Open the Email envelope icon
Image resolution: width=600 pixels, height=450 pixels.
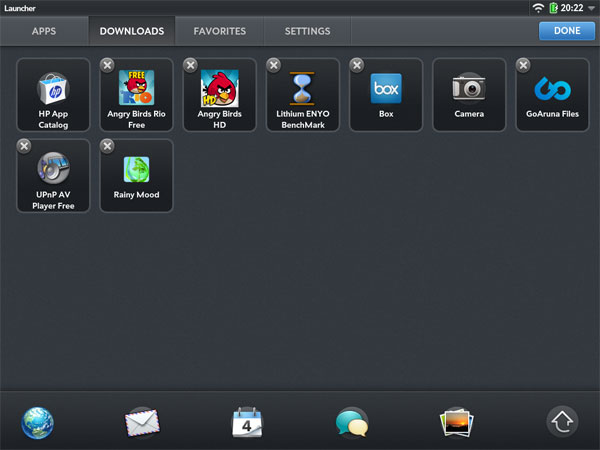click(142, 423)
